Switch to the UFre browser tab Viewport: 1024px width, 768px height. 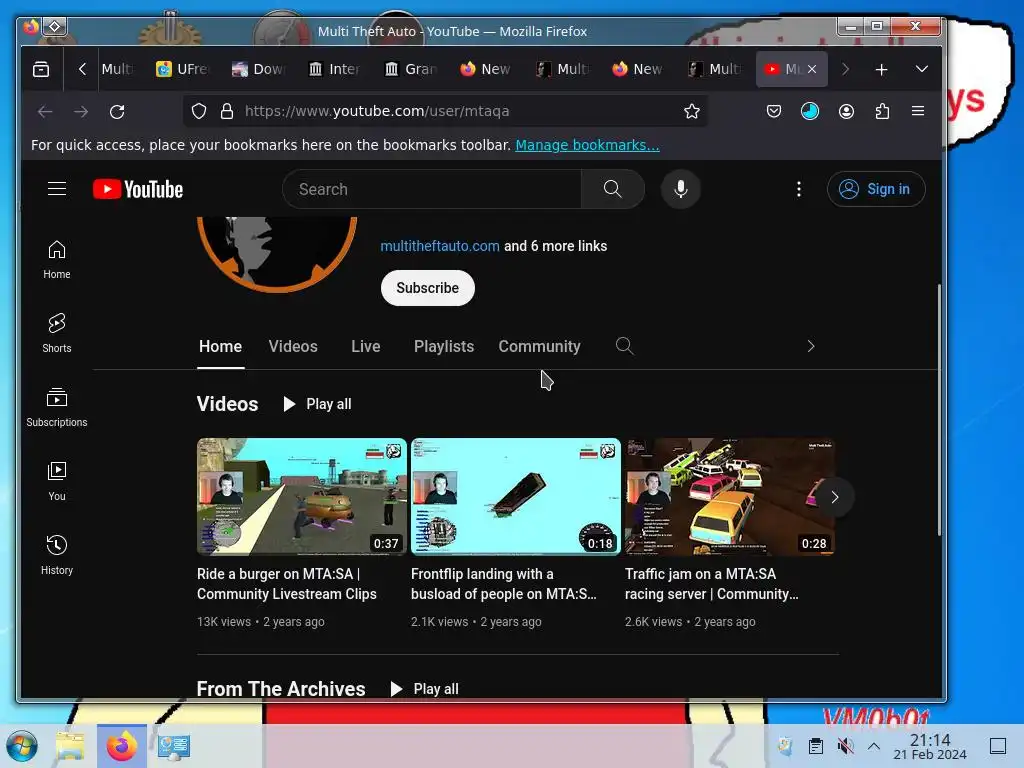click(182, 69)
